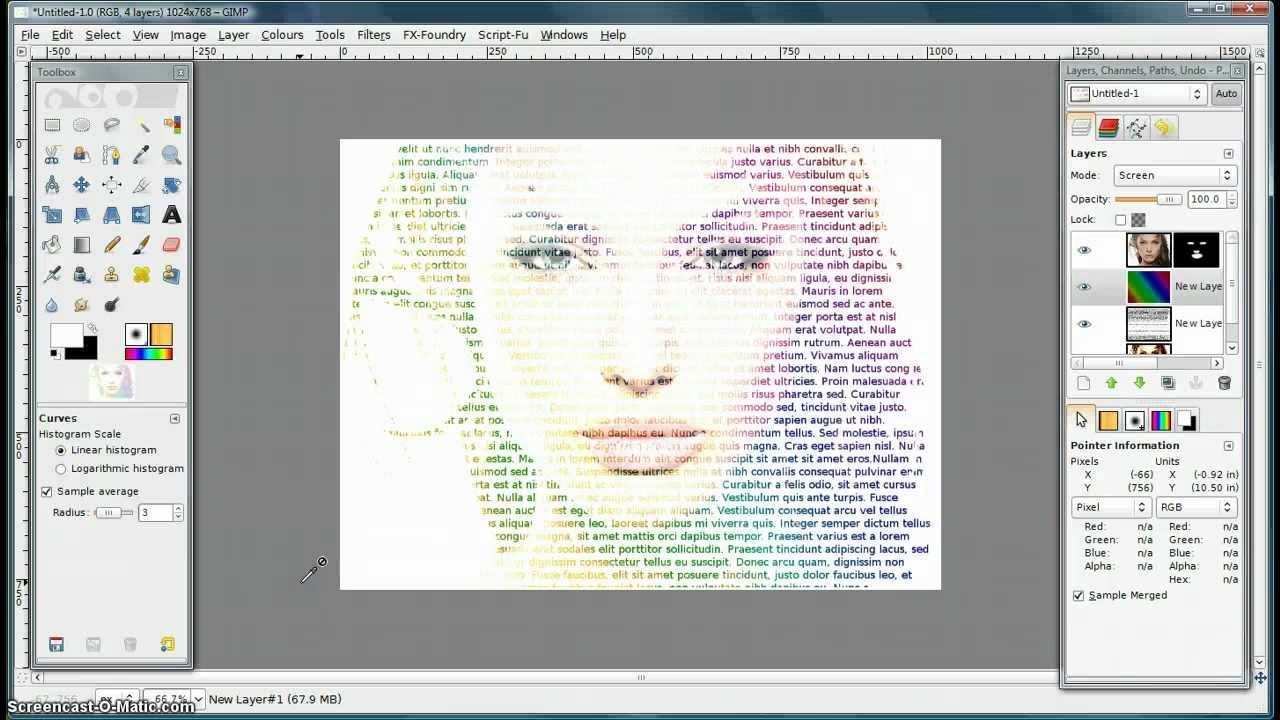Select the Eraser tool

[171, 245]
